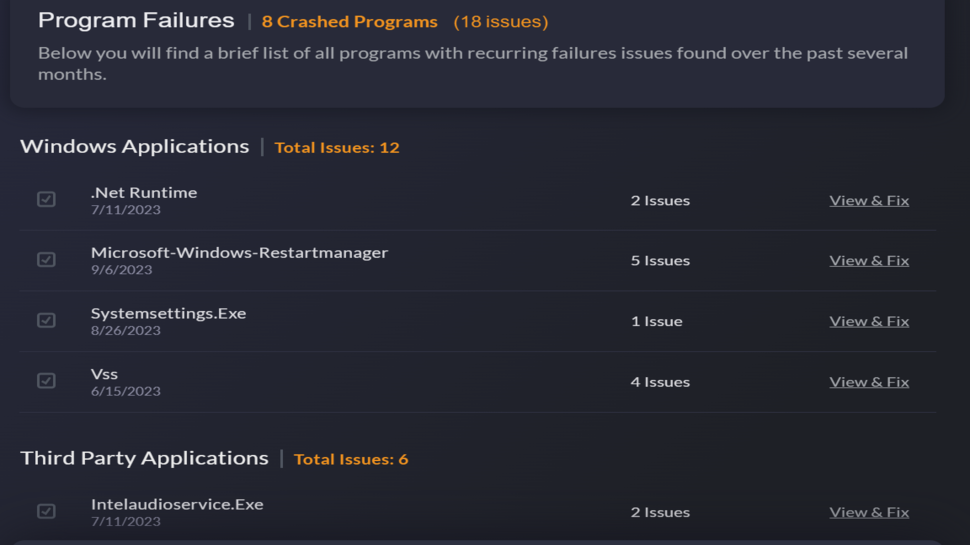Deselect the Systemsettings.Exe checkbox
The image size is (970, 545).
pyautogui.click(x=46, y=320)
